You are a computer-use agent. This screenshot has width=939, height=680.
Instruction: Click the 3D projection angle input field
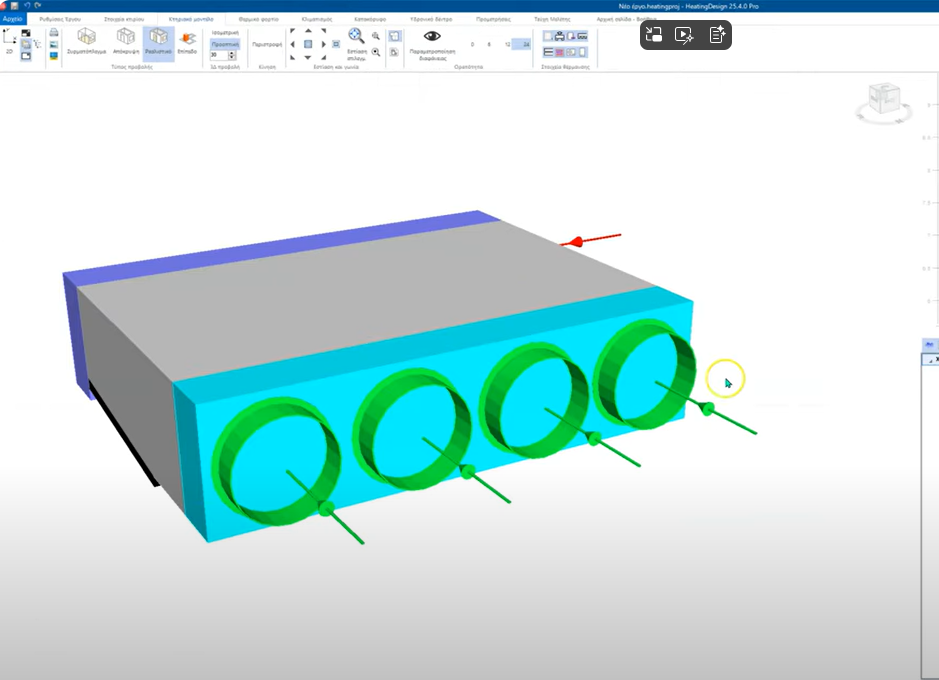pyautogui.click(x=219, y=55)
